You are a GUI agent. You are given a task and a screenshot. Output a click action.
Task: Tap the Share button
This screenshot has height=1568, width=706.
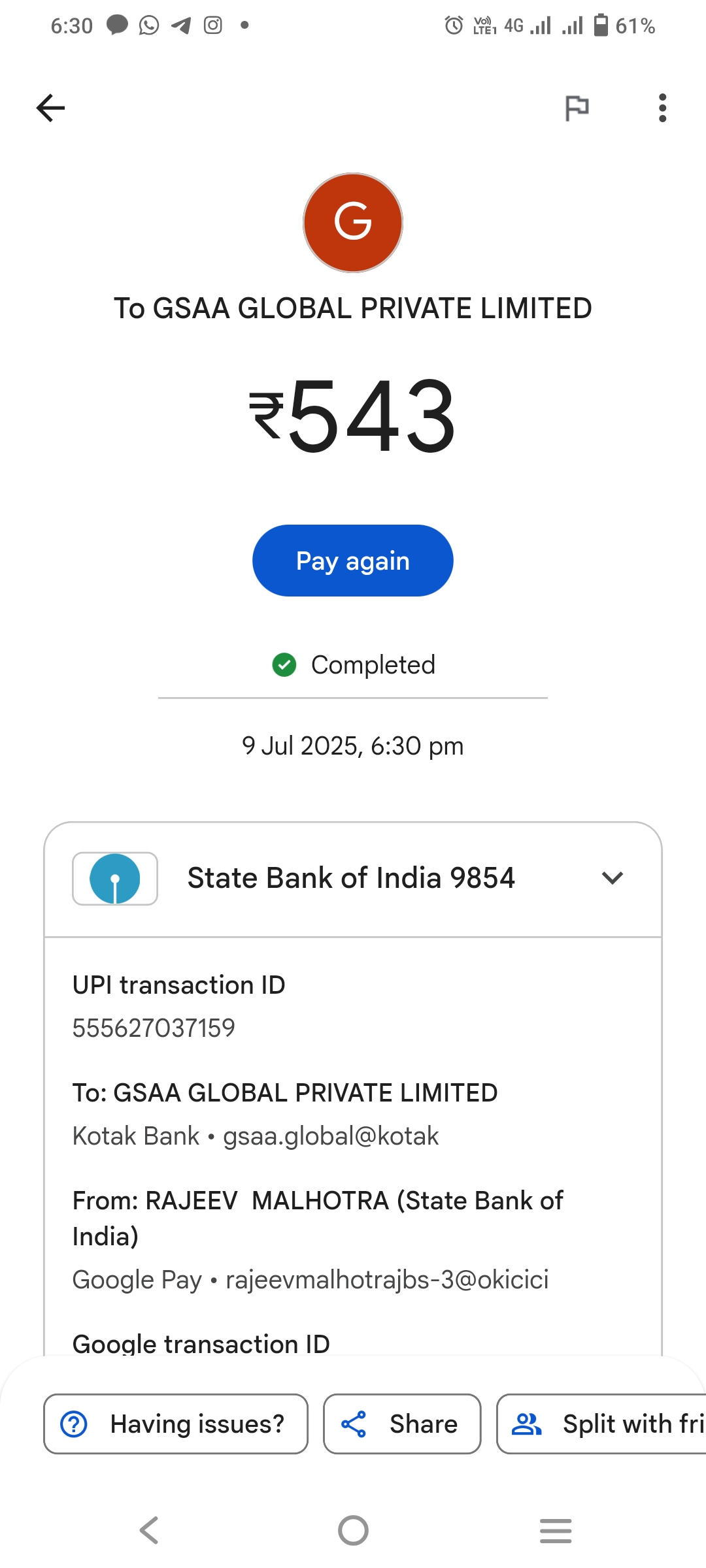402,1424
